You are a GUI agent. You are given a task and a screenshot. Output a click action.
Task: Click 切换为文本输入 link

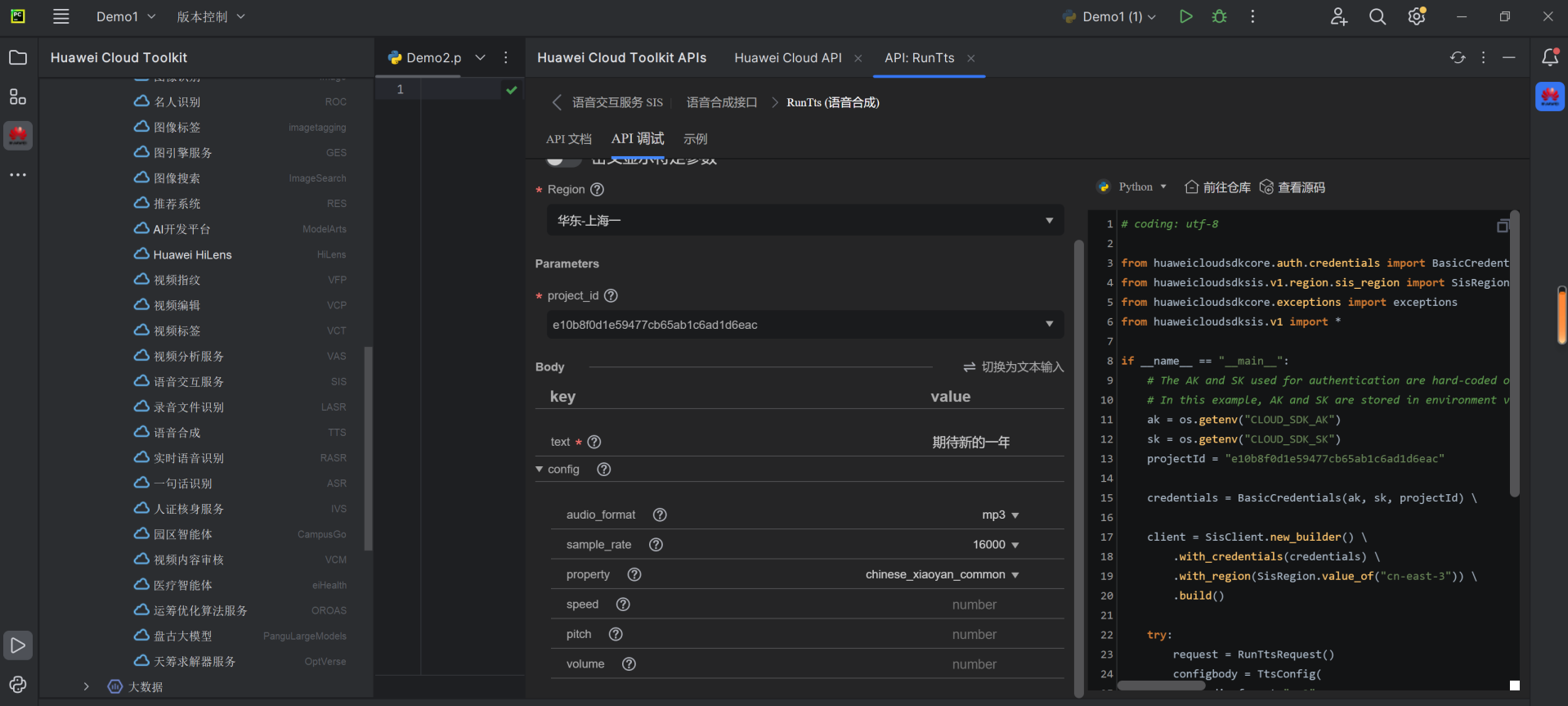pos(1014,367)
